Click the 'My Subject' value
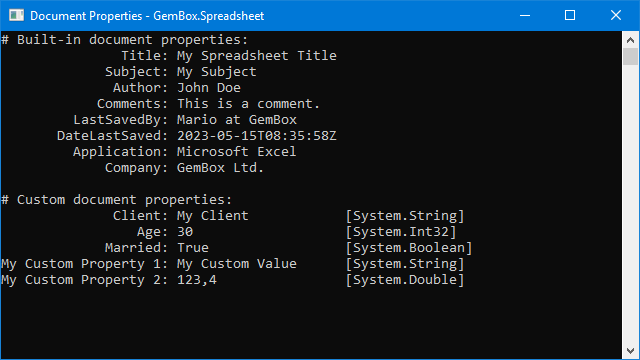 216,72
